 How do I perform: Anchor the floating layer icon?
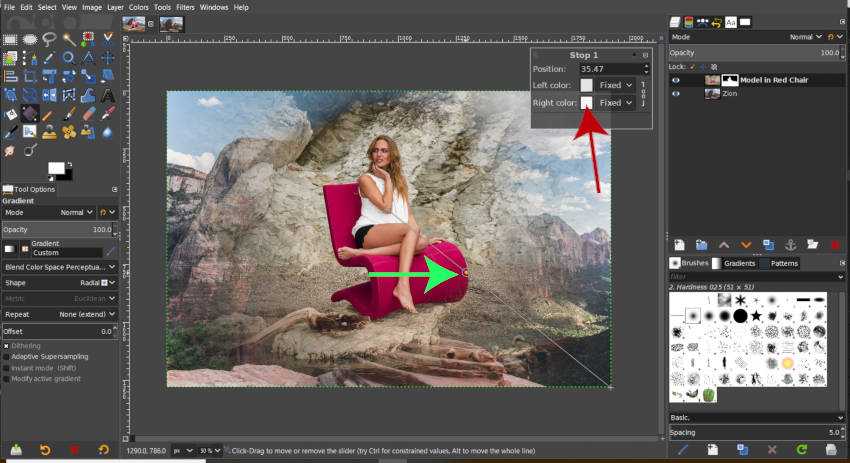pos(790,244)
